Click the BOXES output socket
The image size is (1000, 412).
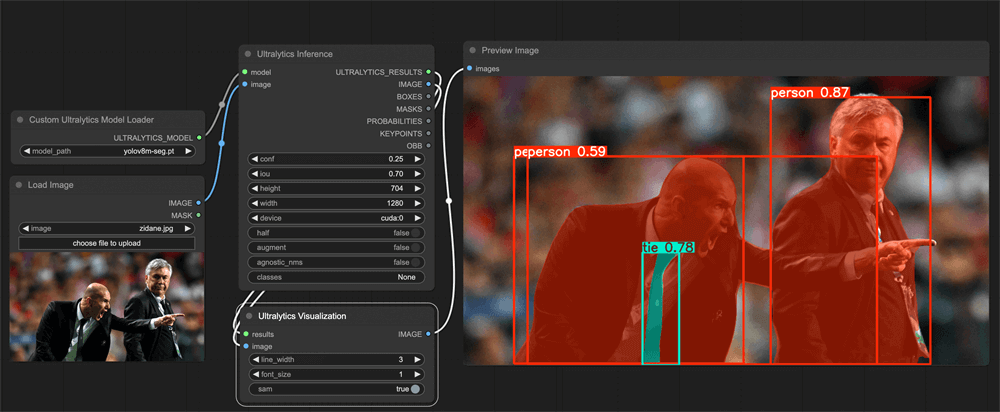coord(429,96)
